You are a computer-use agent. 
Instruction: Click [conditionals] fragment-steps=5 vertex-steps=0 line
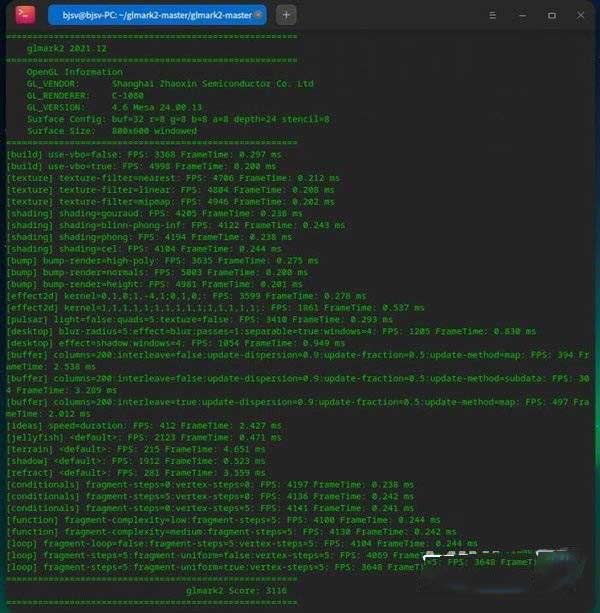(210, 496)
